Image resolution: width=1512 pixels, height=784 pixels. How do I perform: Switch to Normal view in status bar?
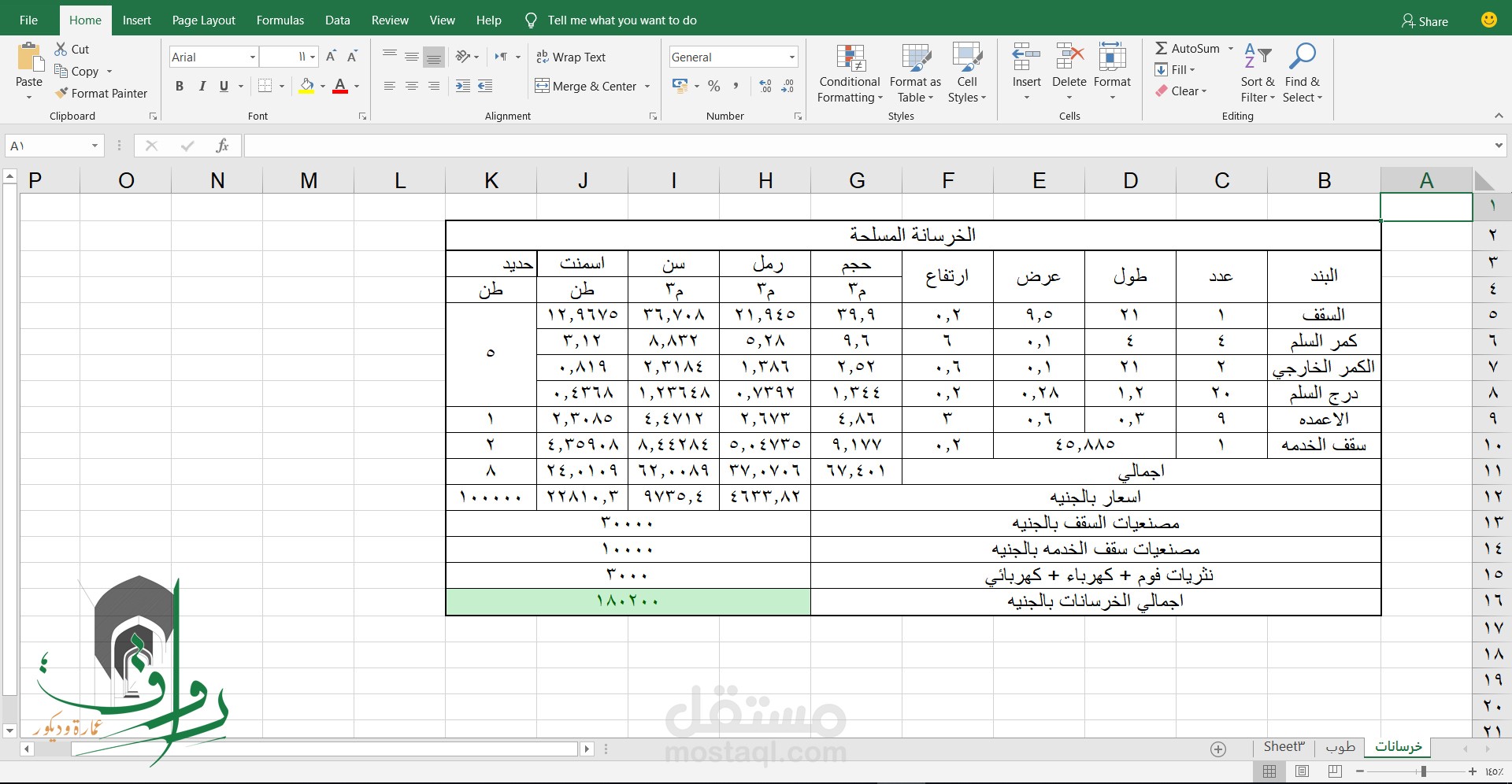1269,771
